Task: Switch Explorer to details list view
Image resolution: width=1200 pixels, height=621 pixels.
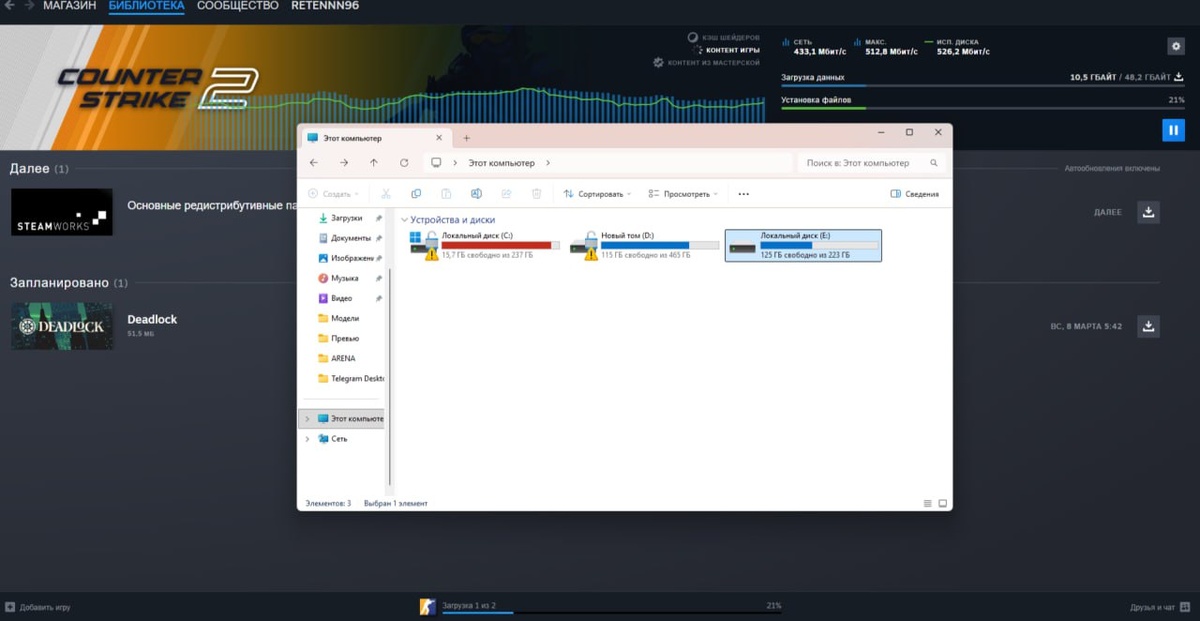Action: (x=927, y=503)
